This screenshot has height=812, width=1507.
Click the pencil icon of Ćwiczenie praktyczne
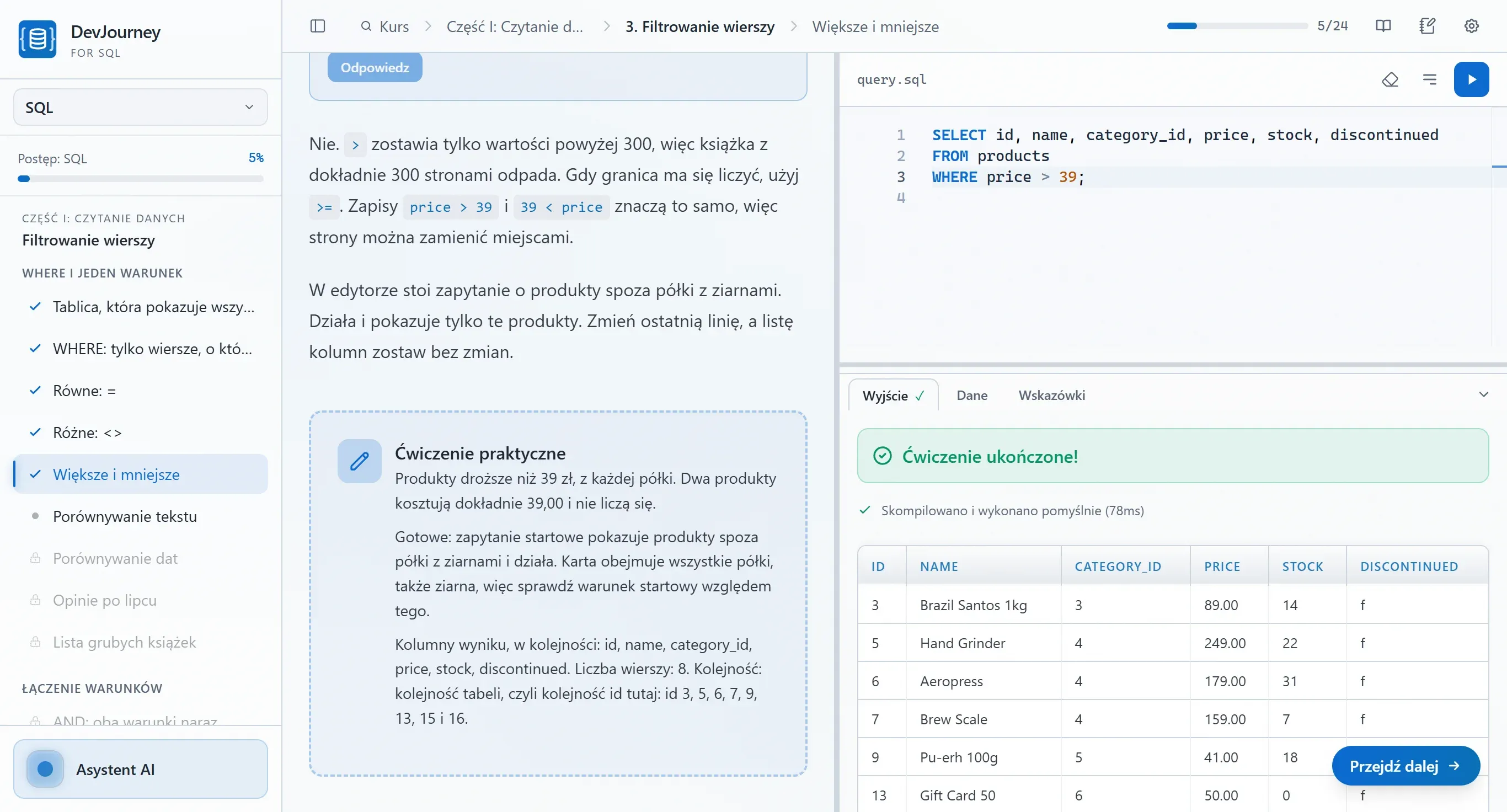coord(359,461)
